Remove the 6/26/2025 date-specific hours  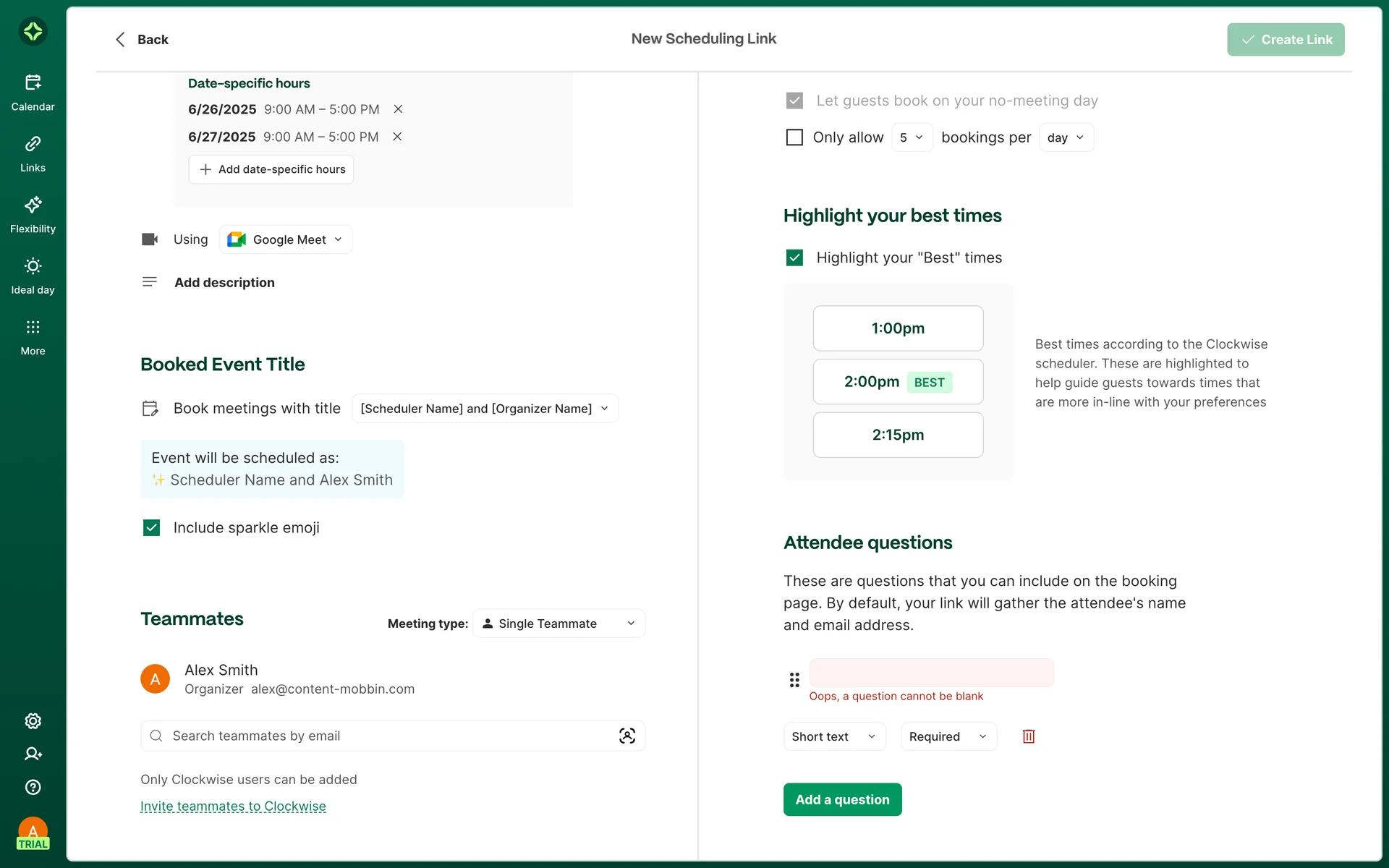pyautogui.click(x=398, y=109)
